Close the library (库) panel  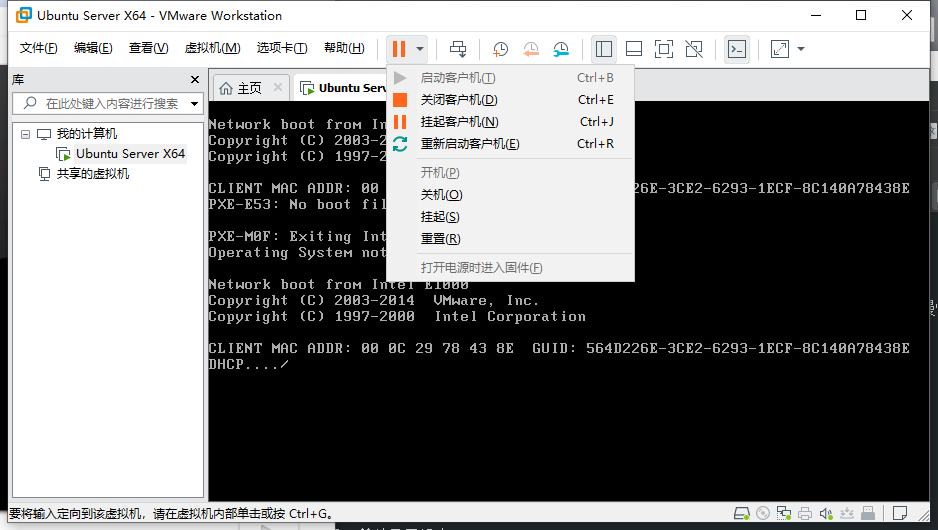(x=194, y=80)
